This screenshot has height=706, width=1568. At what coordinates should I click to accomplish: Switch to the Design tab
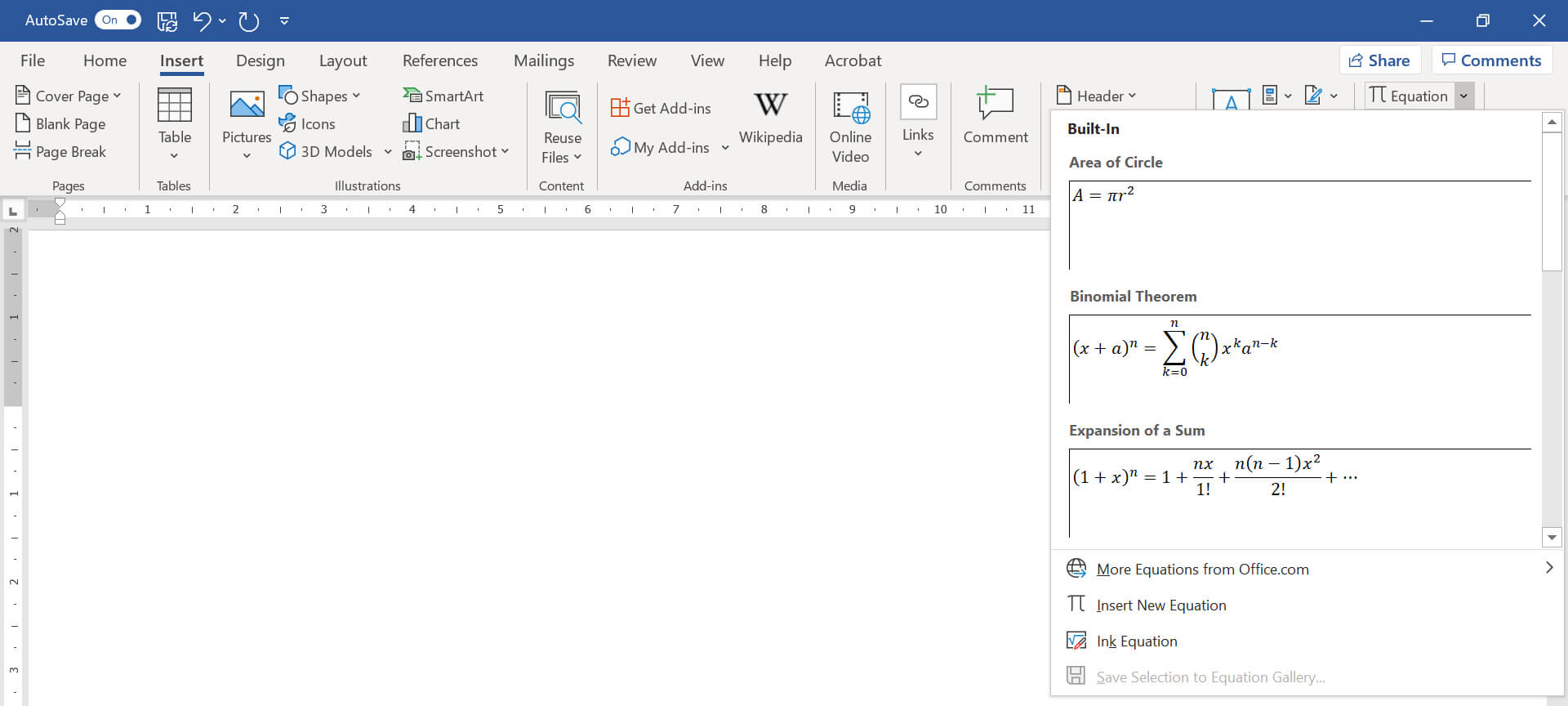260,60
